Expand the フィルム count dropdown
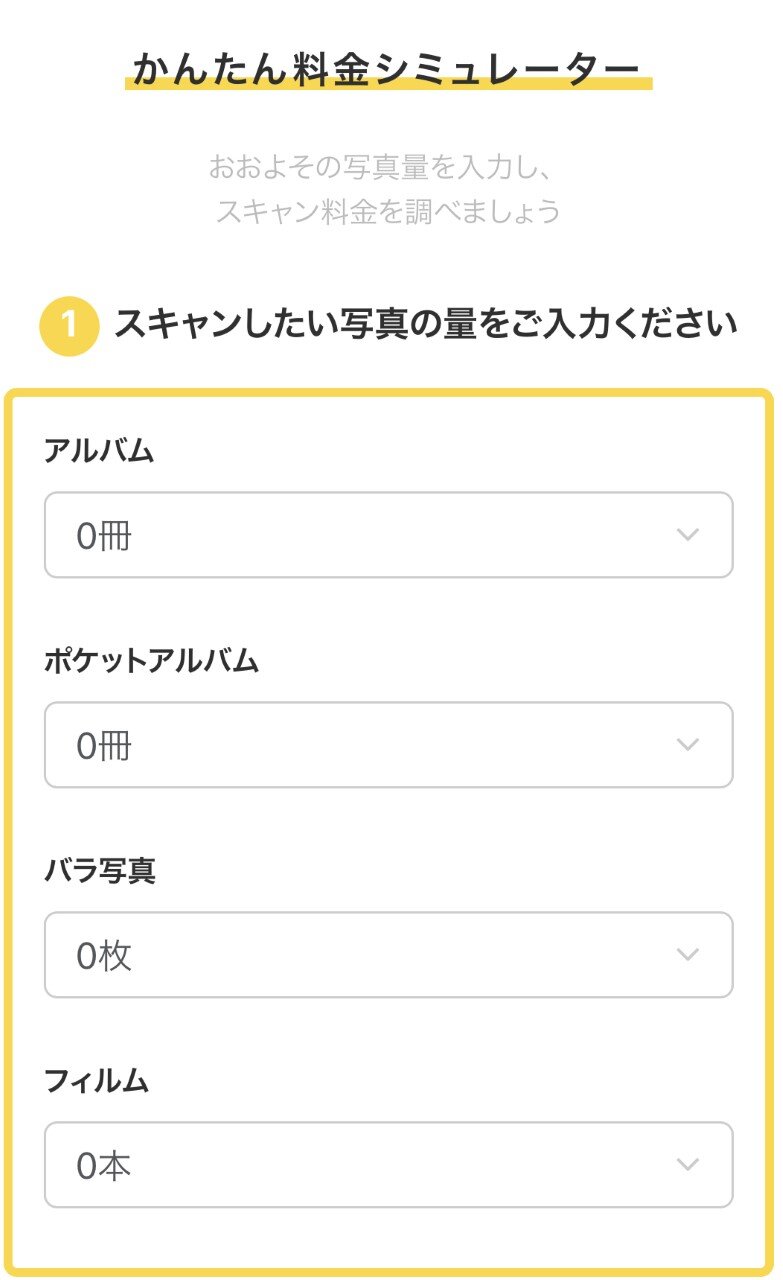783x1280 pixels. point(388,1165)
